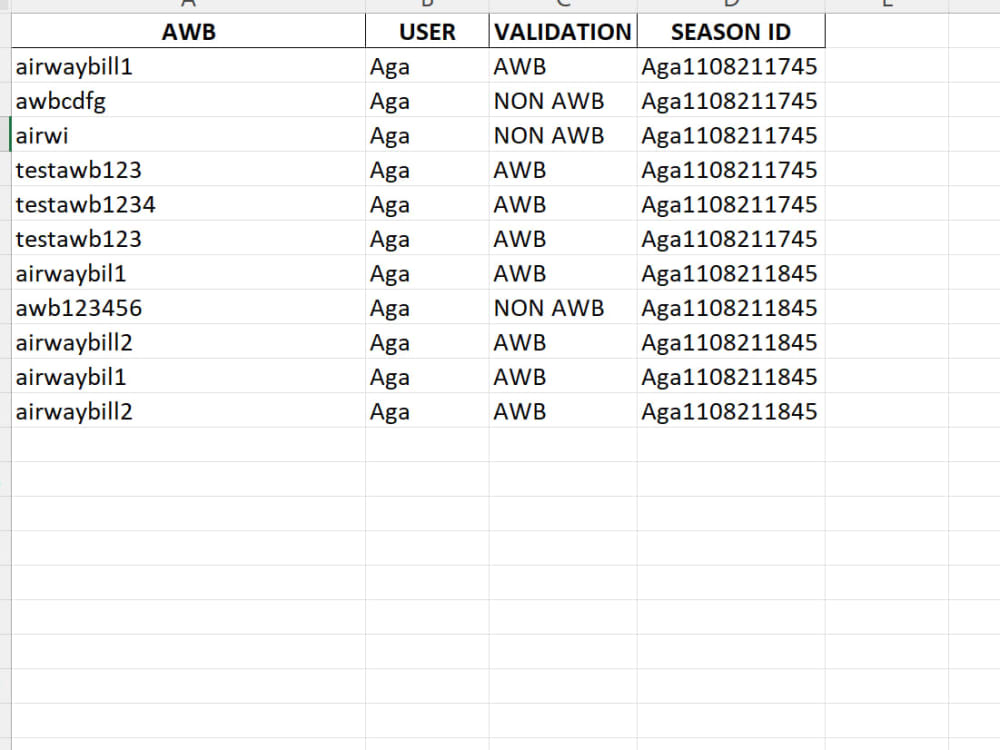The height and width of the screenshot is (750, 1000).
Task: Click column header E
Action: tap(884, 5)
